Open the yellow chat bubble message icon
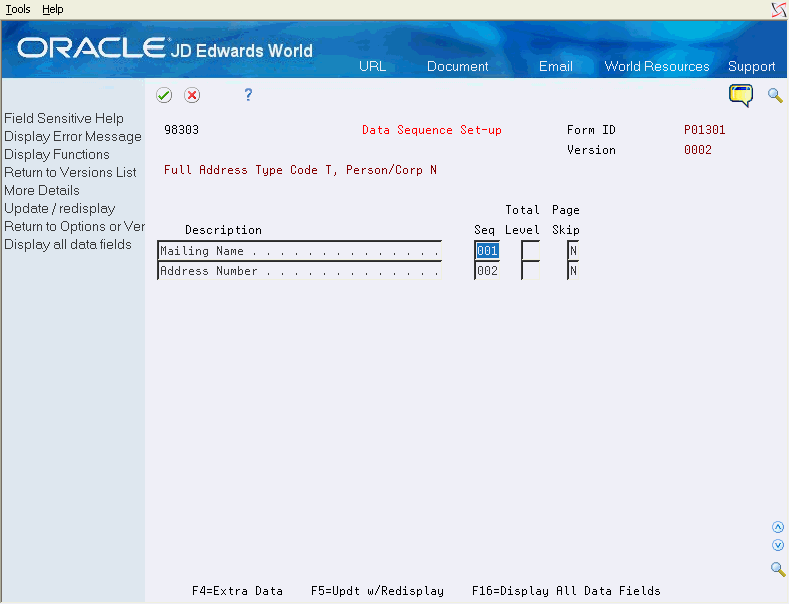This screenshot has height=604, width=789. (x=741, y=96)
